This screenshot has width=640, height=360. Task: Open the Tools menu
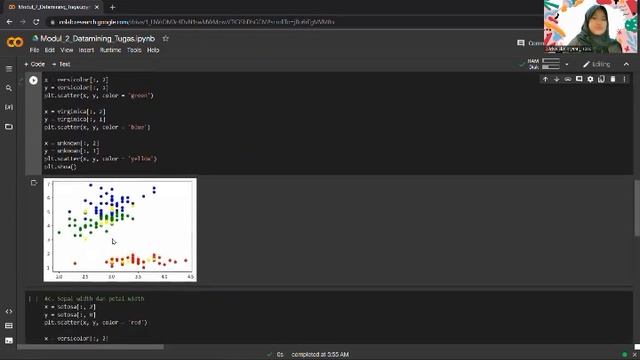click(x=134, y=50)
